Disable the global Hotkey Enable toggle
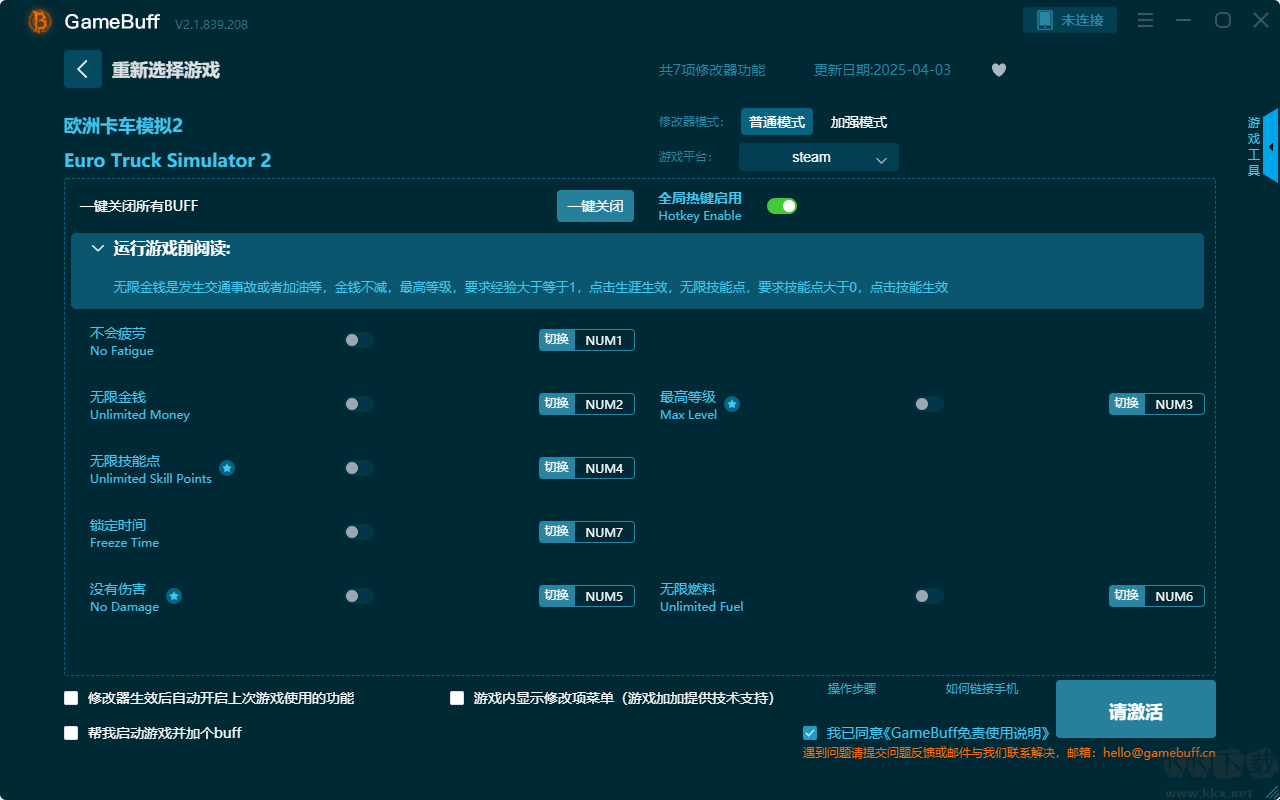Screen dimensions: 1280x800 click(781, 206)
